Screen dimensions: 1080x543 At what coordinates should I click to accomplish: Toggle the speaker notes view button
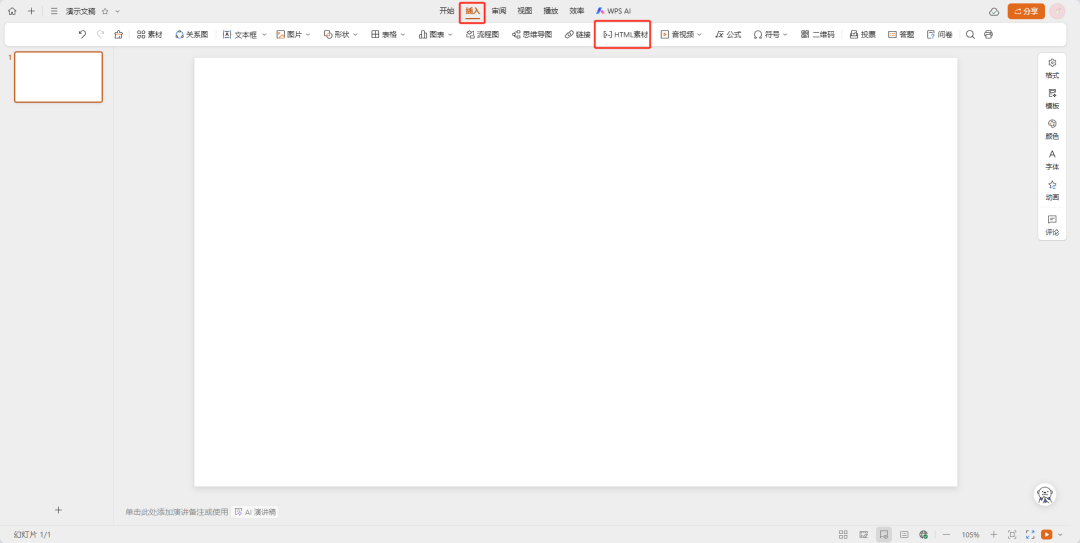click(x=903, y=535)
